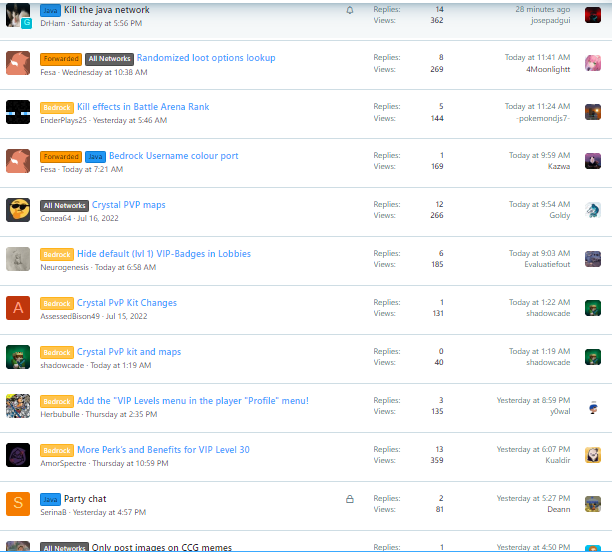Open SerinaB's profile link
The width and height of the screenshot is (612, 552).
[53, 512]
